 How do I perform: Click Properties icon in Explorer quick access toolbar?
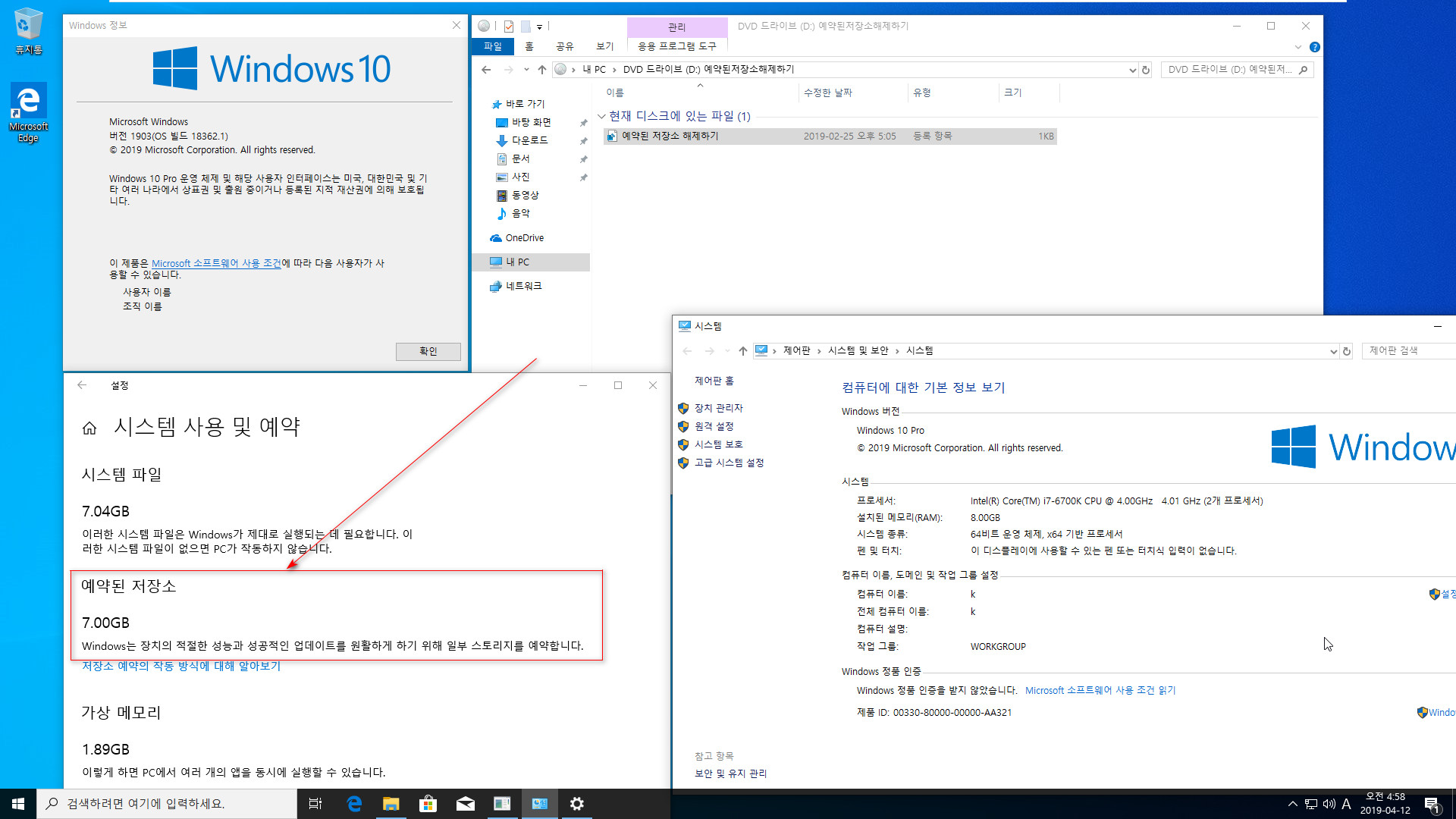tap(509, 27)
